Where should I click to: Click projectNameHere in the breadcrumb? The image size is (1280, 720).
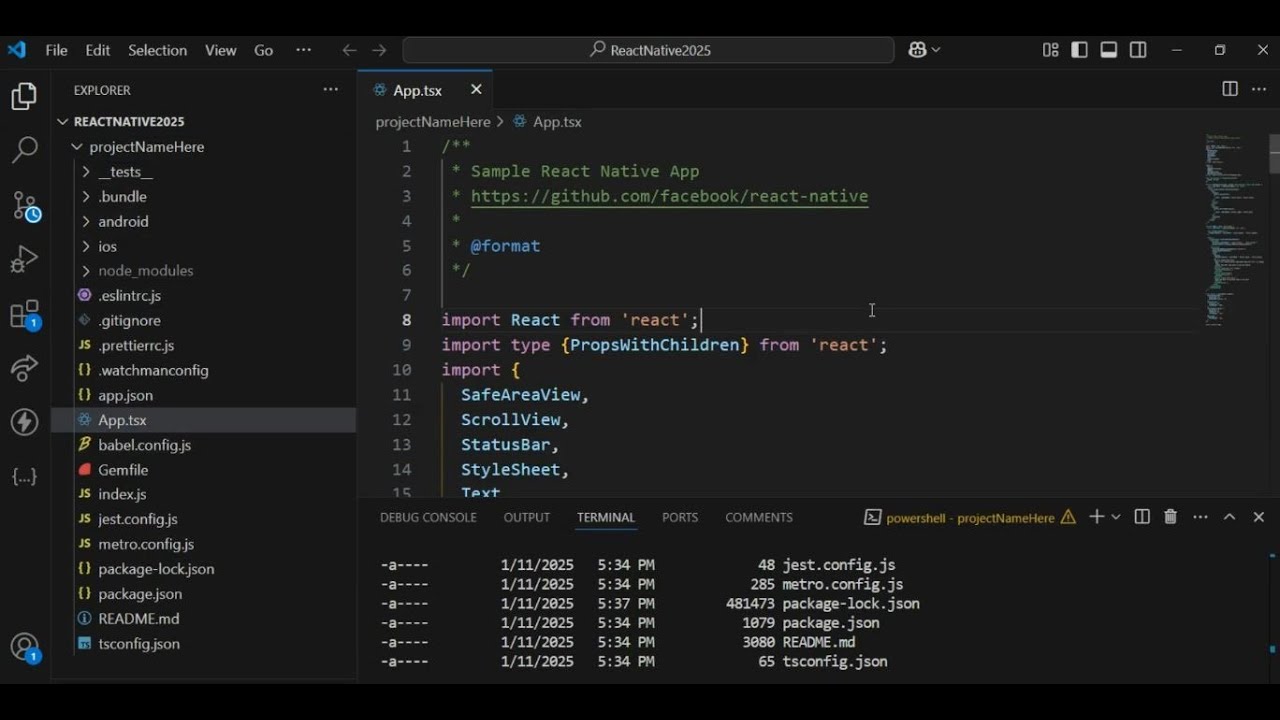(x=433, y=122)
